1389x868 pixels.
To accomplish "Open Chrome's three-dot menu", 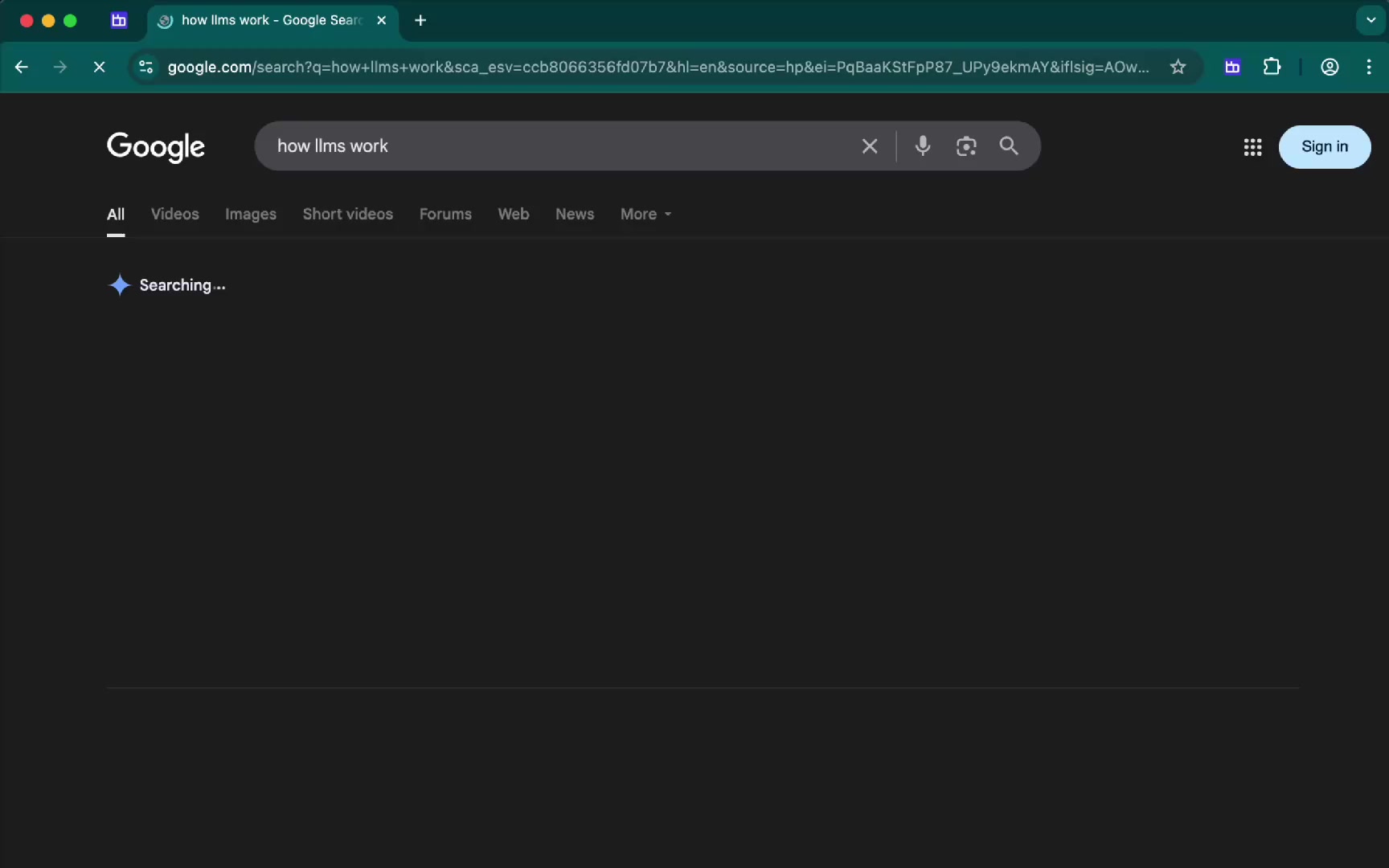I will coord(1369,67).
